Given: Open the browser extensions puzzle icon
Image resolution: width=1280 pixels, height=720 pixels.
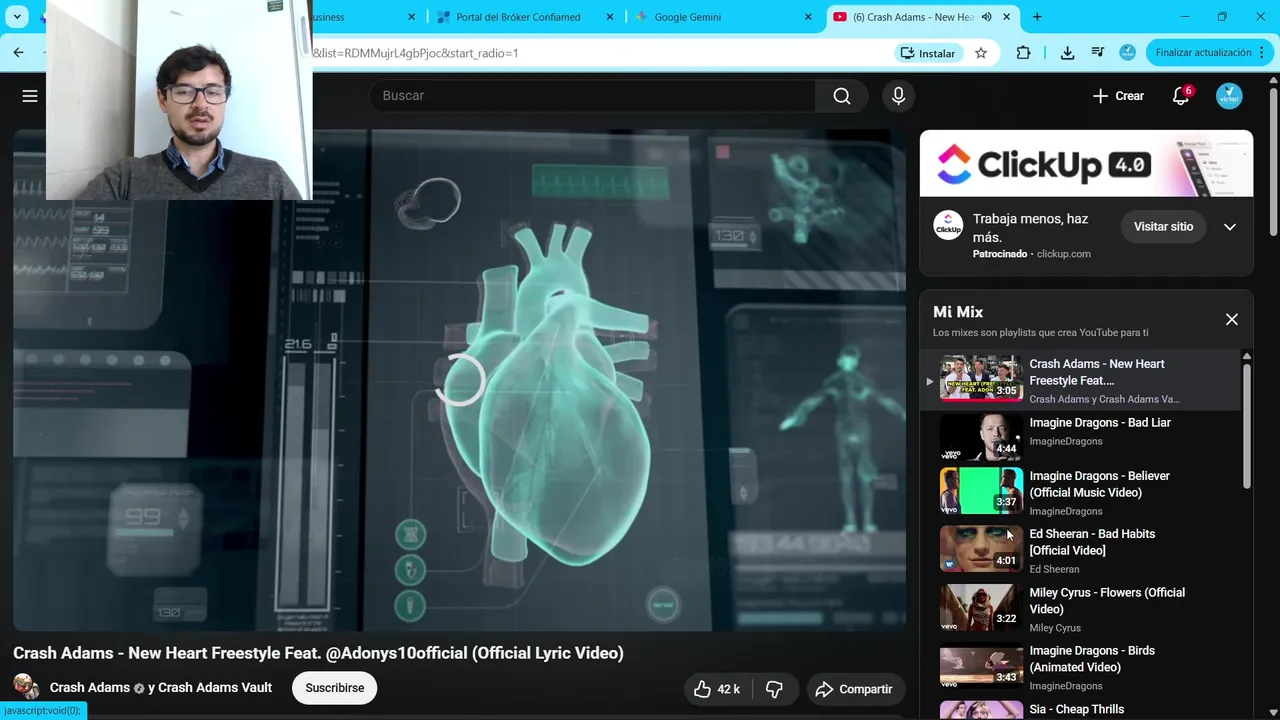Looking at the screenshot, I should click(1023, 53).
